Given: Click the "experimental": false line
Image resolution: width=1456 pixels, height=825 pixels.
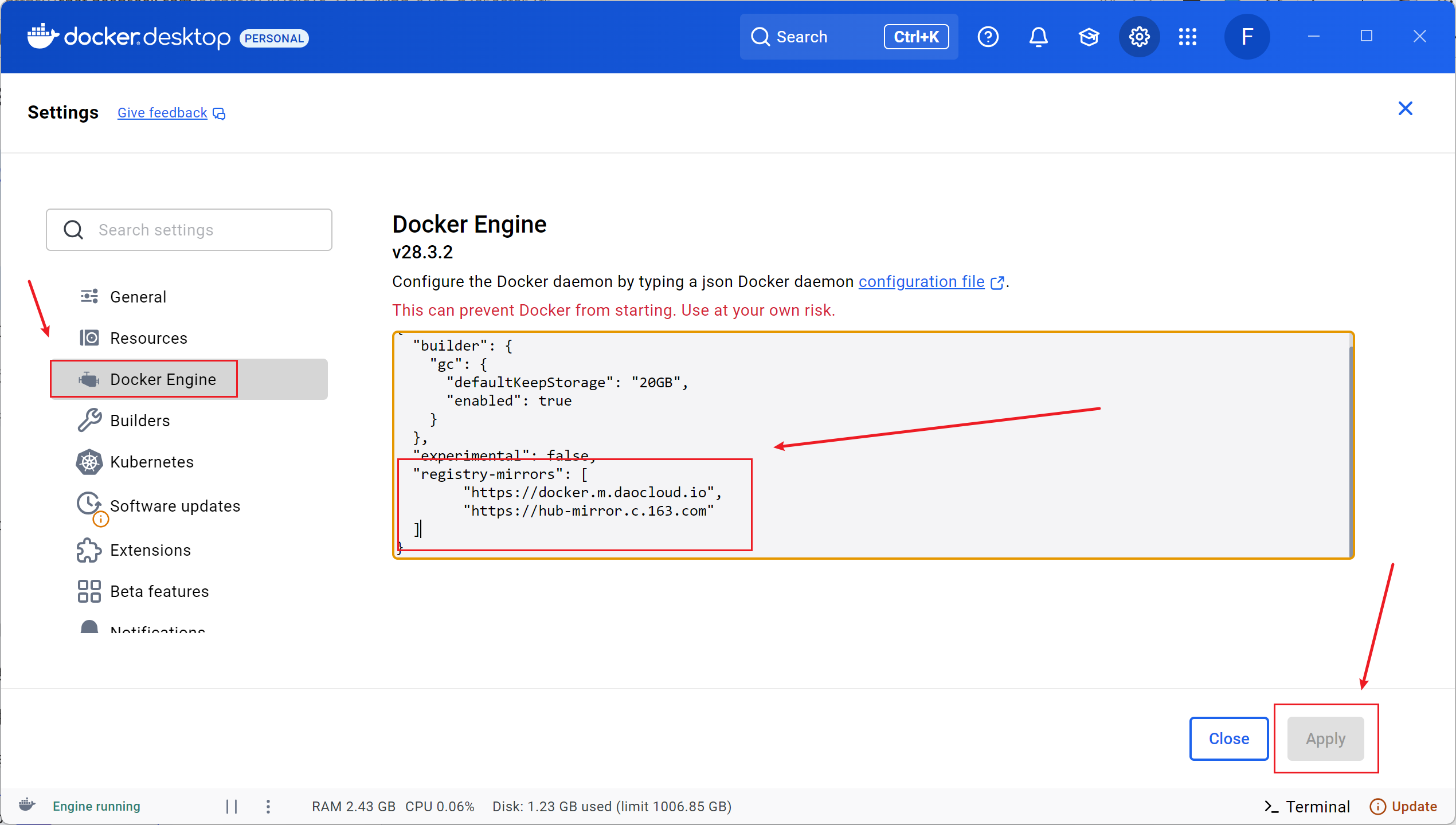Looking at the screenshot, I should (x=504, y=456).
